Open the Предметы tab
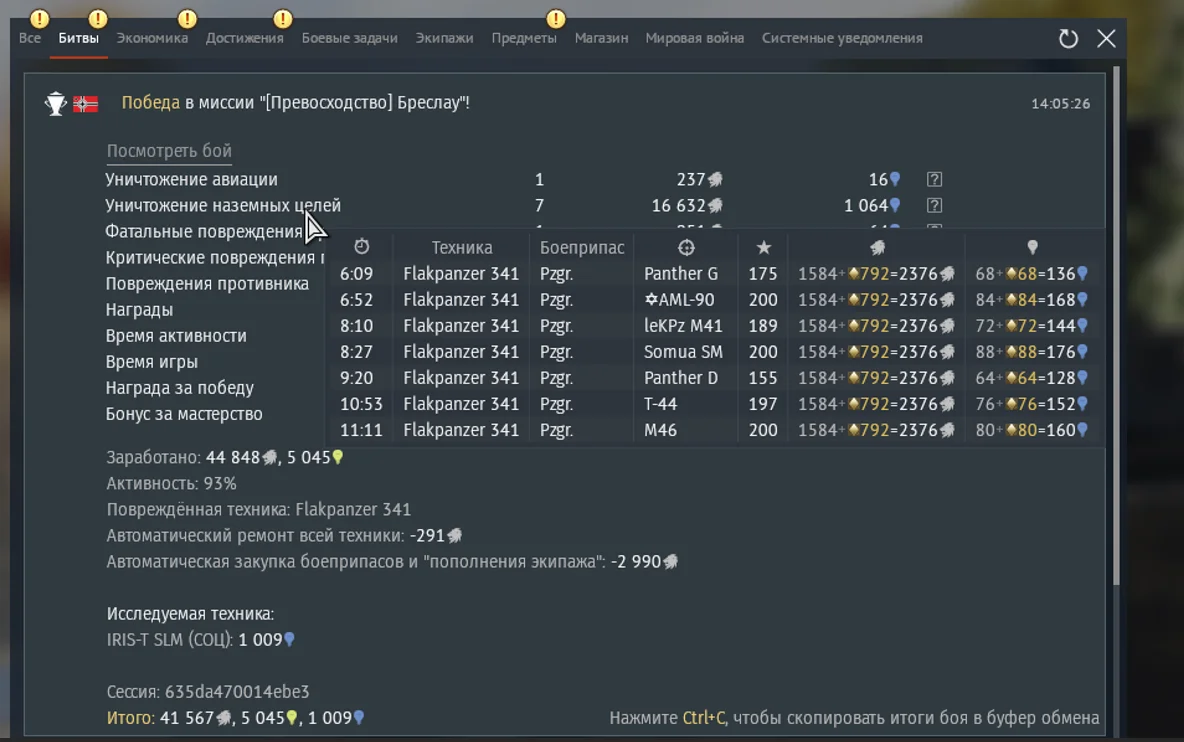 pyautogui.click(x=524, y=38)
